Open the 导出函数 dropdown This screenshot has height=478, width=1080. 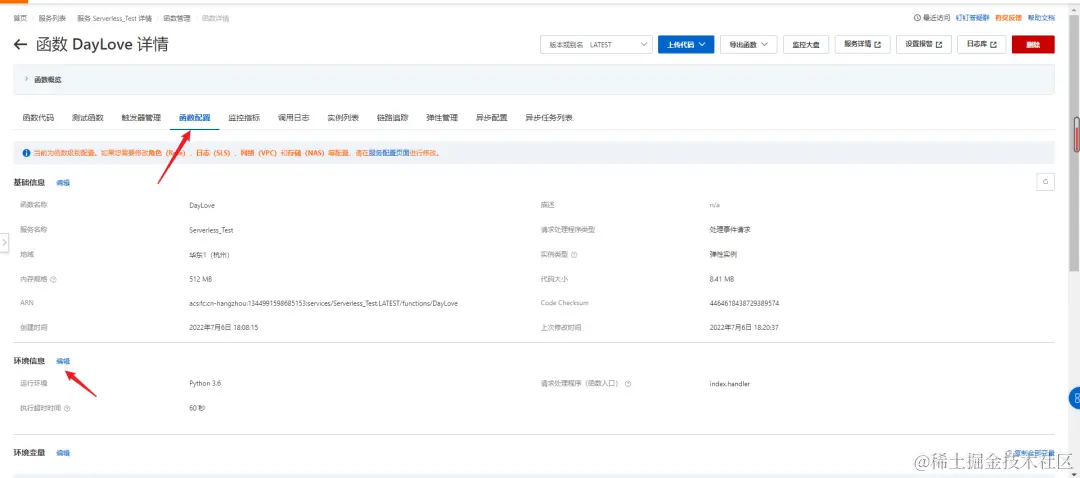tap(749, 44)
